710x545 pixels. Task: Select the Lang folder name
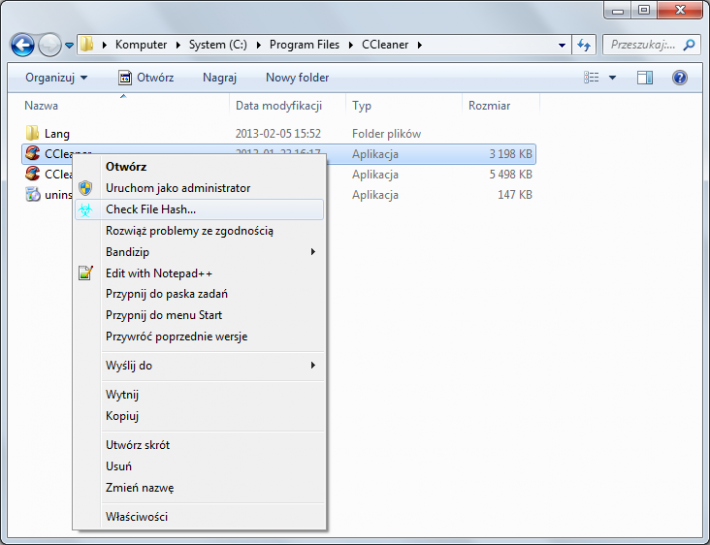[x=57, y=134]
